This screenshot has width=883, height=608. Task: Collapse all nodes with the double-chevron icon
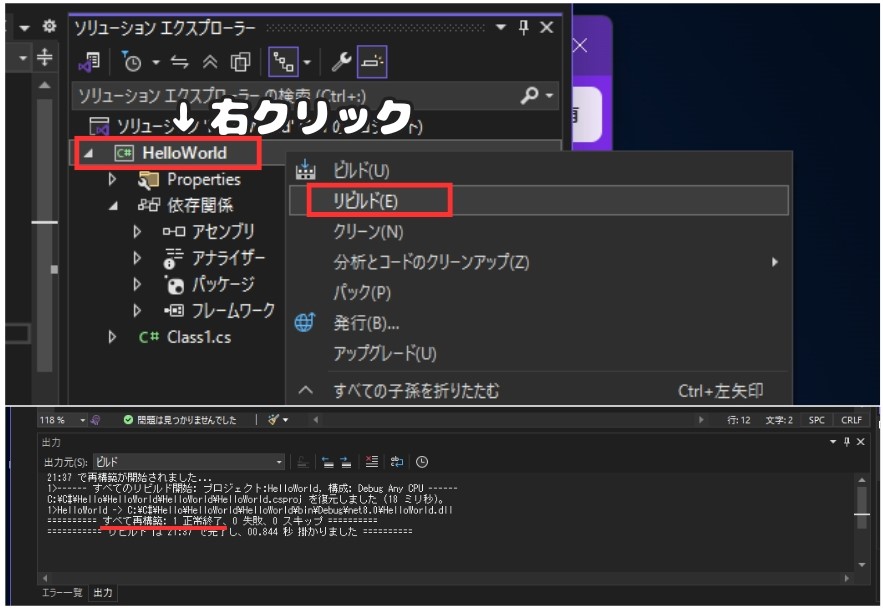click(210, 62)
